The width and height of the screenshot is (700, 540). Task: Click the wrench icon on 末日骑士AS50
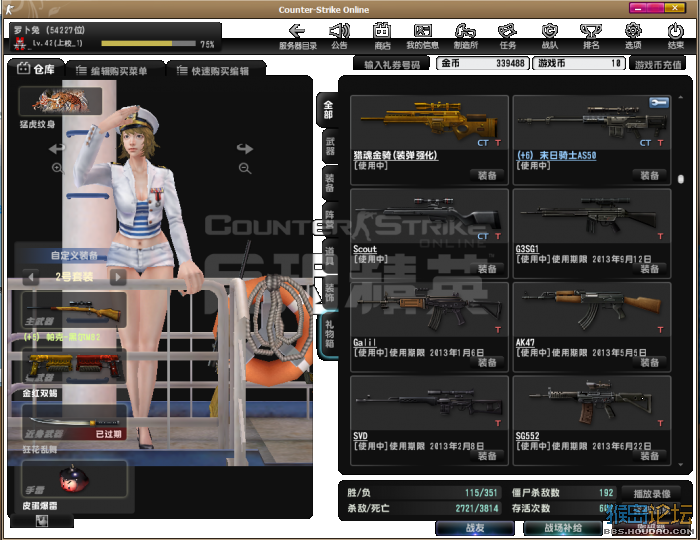click(x=659, y=103)
